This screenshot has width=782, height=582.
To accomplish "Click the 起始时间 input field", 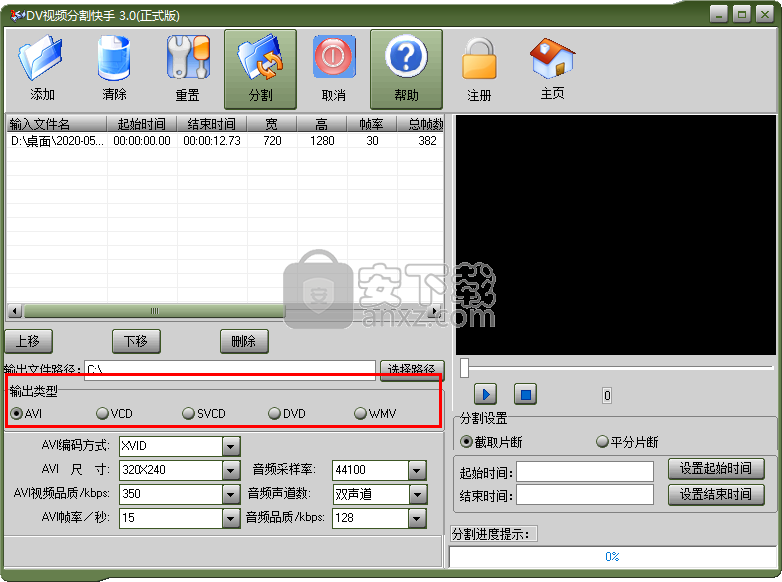I will pyautogui.click(x=585, y=471).
